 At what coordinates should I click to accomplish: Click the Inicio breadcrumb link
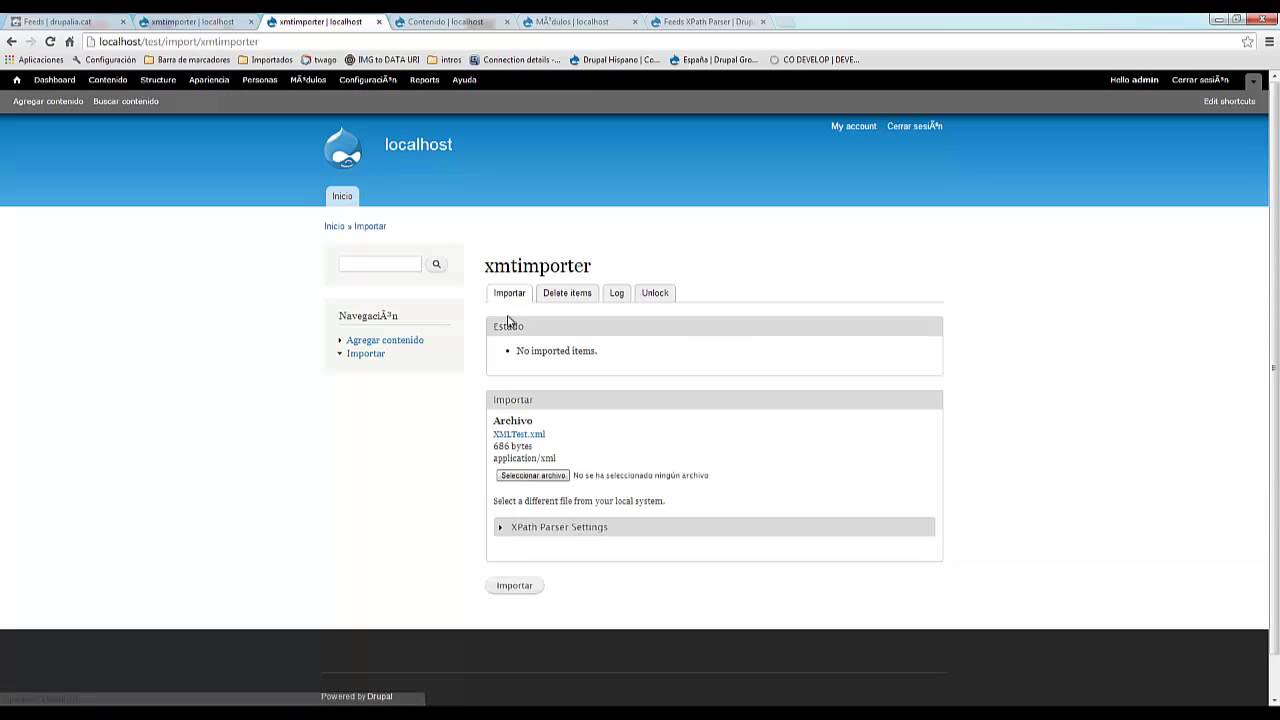click(334, 226)
